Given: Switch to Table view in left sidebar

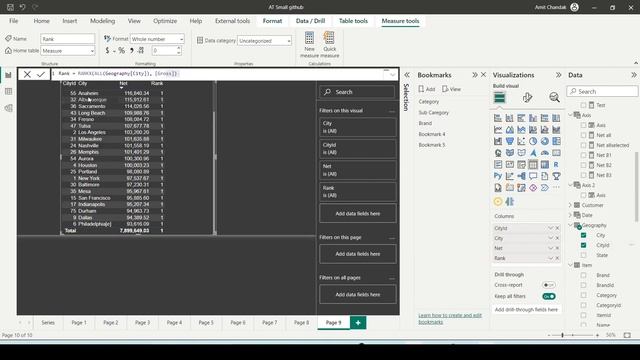Looking at the screenshot, I should [9, 91].
